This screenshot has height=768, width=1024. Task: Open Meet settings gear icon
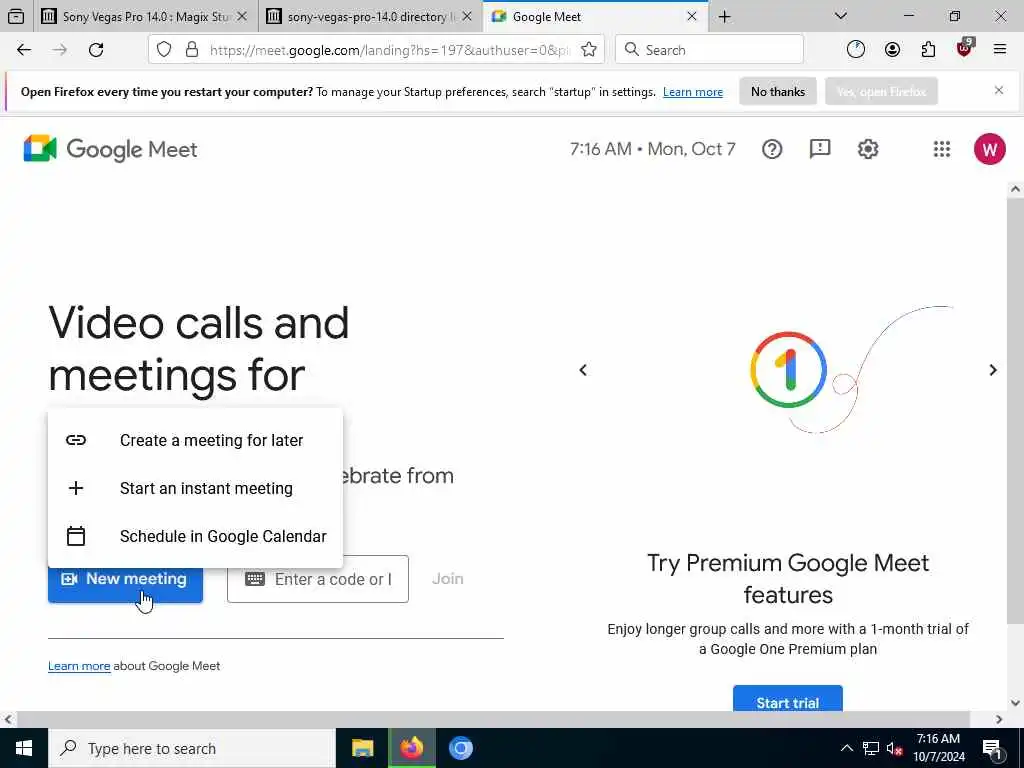point(868,149)
